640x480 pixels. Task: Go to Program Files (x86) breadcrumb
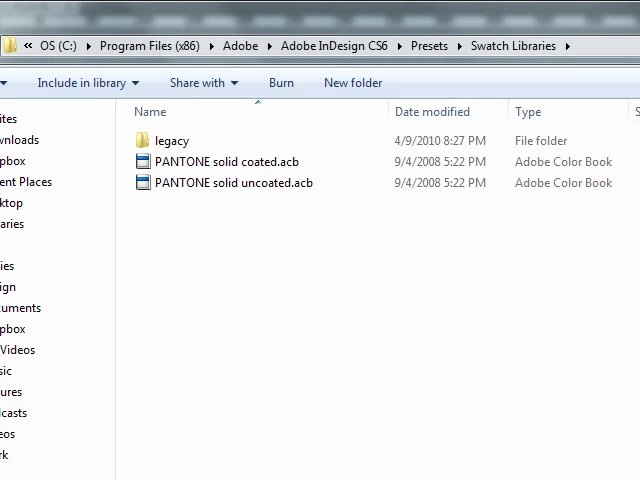[150, 46]
